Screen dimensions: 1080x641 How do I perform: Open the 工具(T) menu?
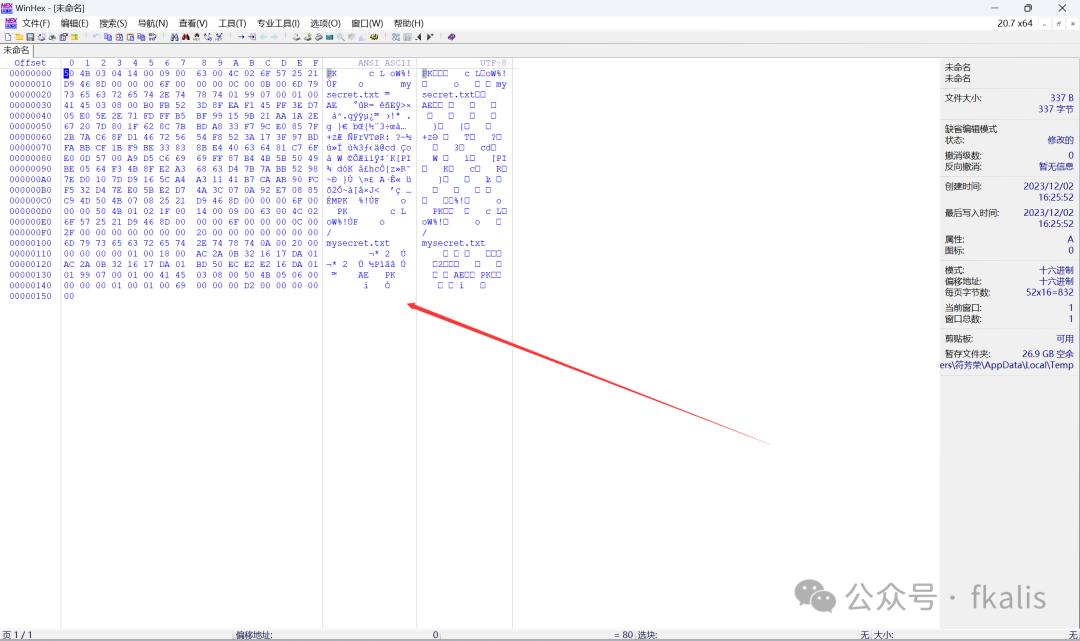click(232, 23)
